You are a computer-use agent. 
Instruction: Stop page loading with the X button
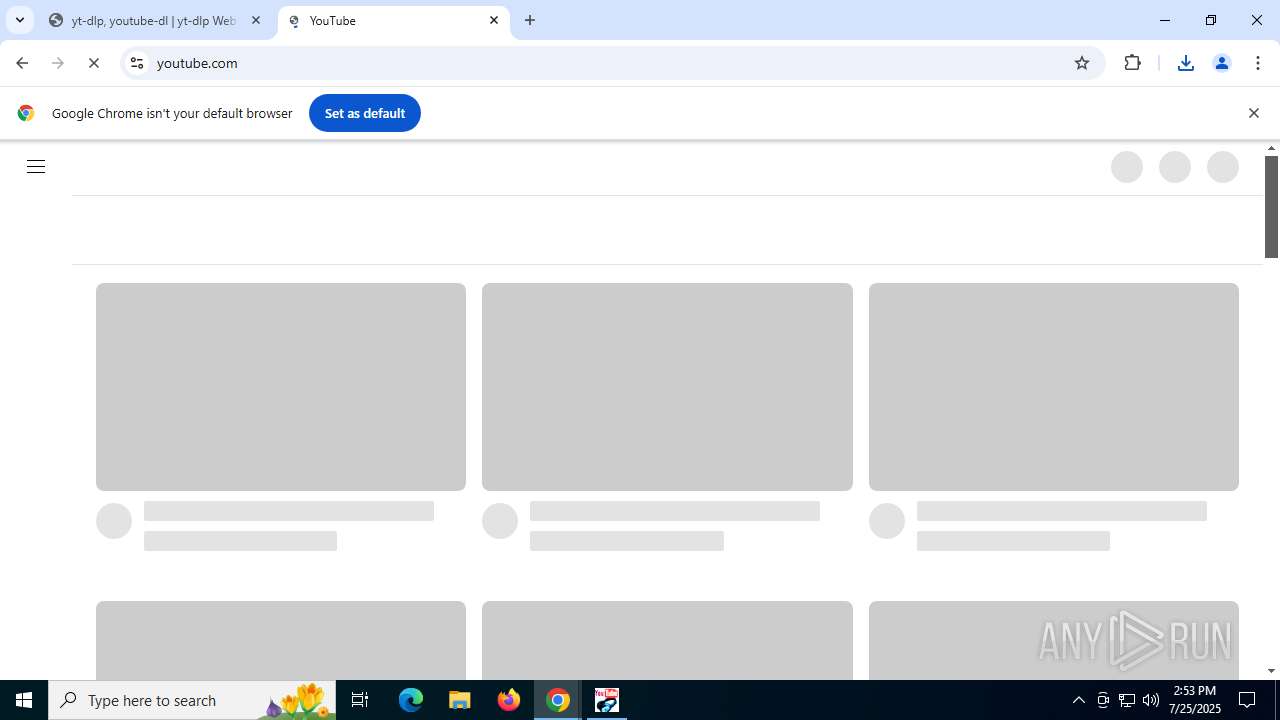tap(94, 63)
